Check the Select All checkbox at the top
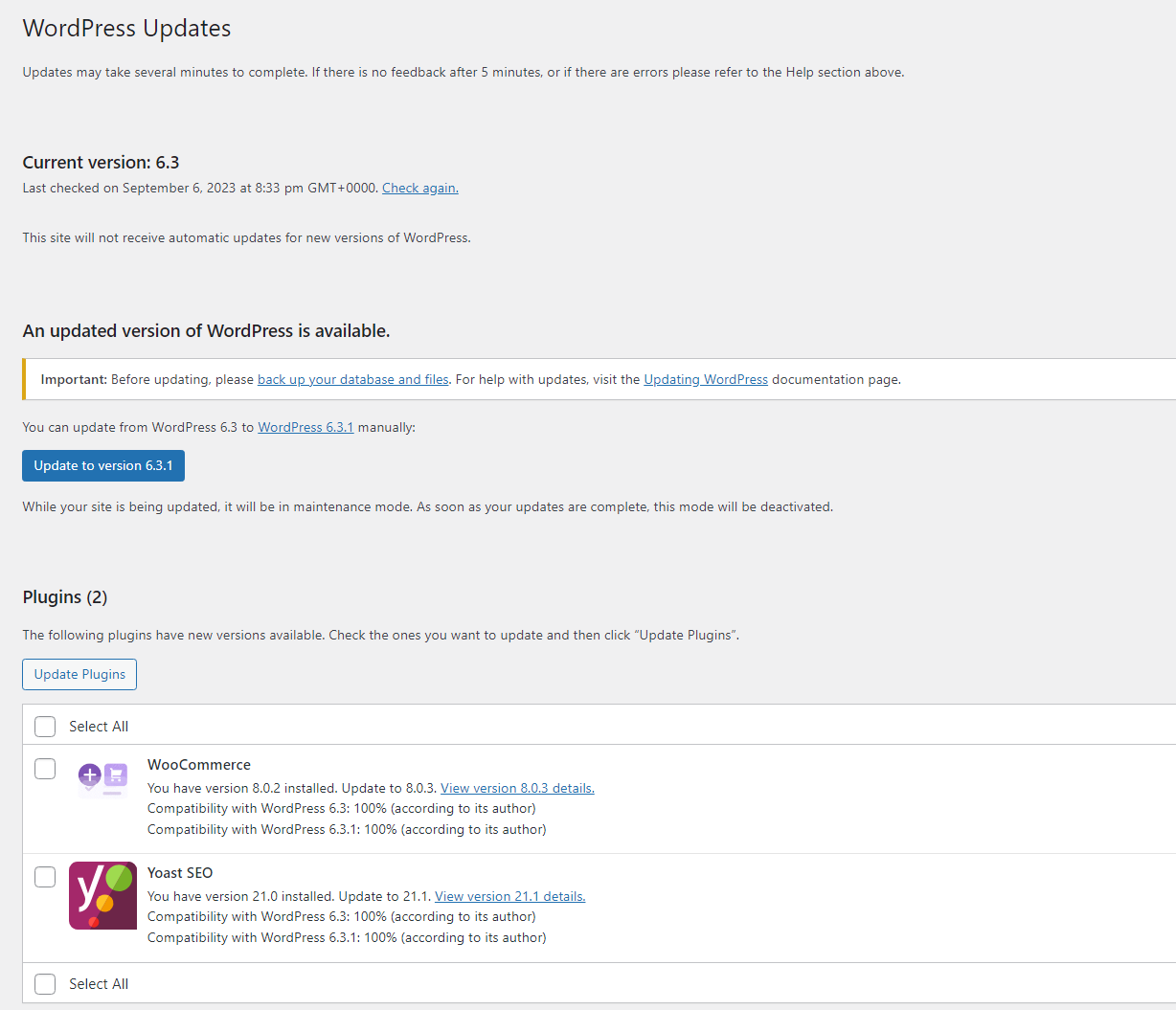The width and height of the screenshot is (1176, 1010). 44,726
